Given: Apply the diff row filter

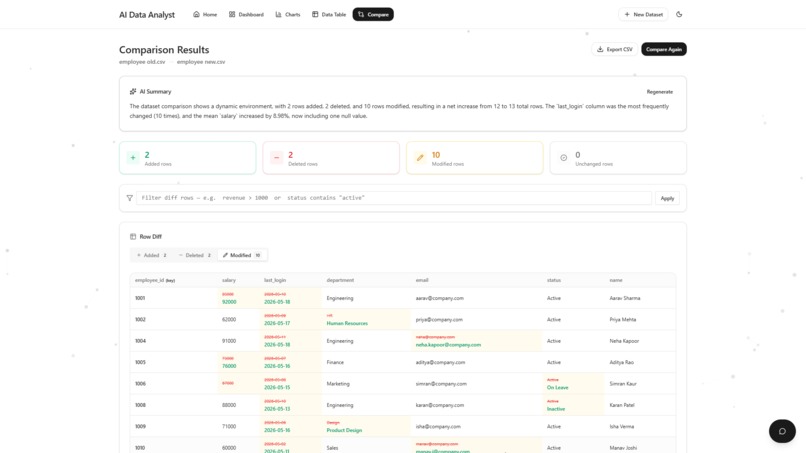Looking at the screenshot, I should click(667, 198).
